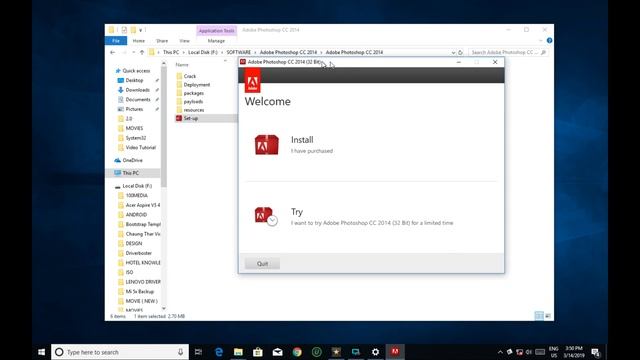Click ENG language indicator in tray
This screenshot has width=640, height=360.
tap(553, 352)
